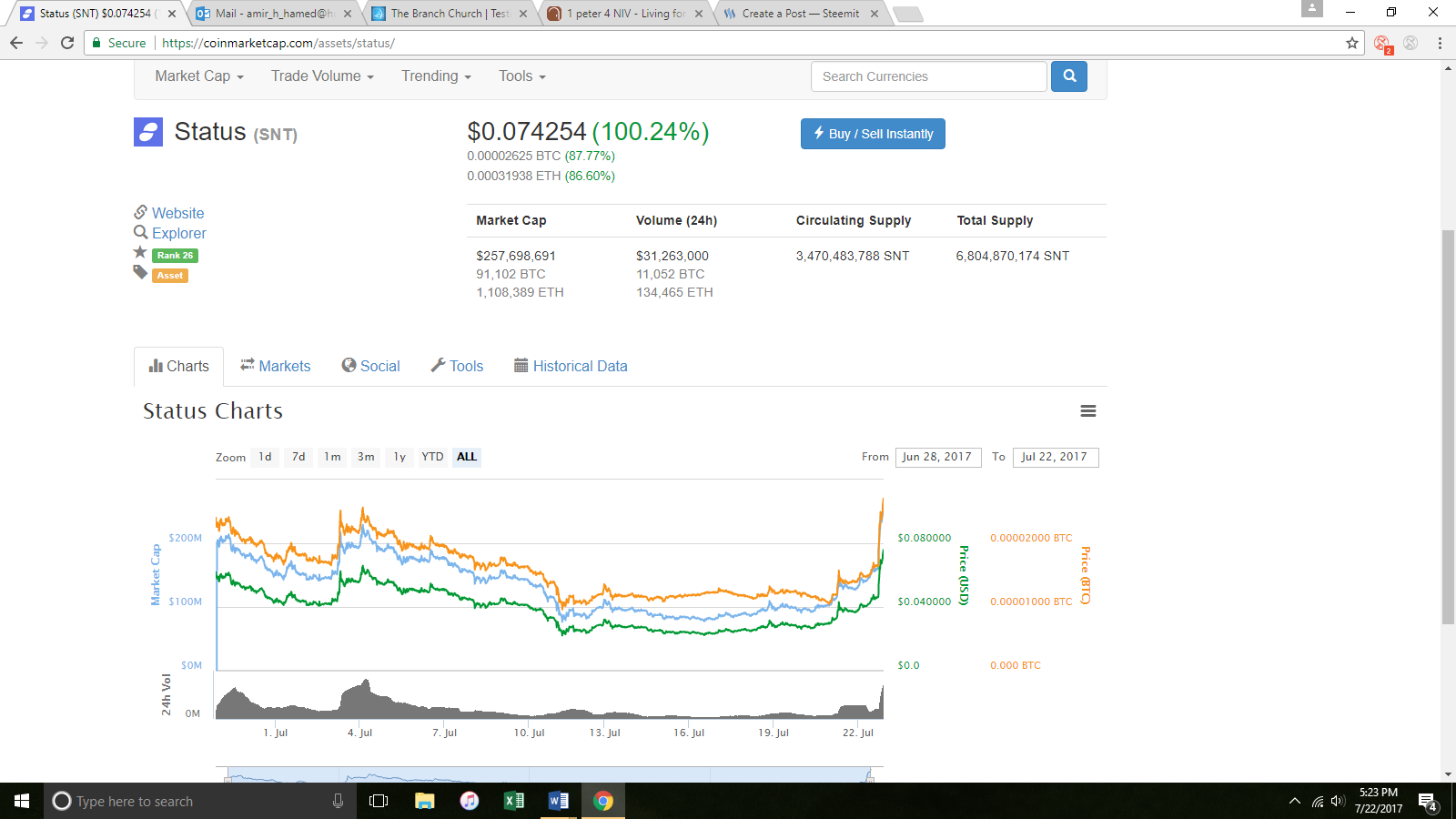Image resolution: width=1456 pixels, height=819 pixels.
Task: Toggle the Market Cap series label
Action: (156, 575)
